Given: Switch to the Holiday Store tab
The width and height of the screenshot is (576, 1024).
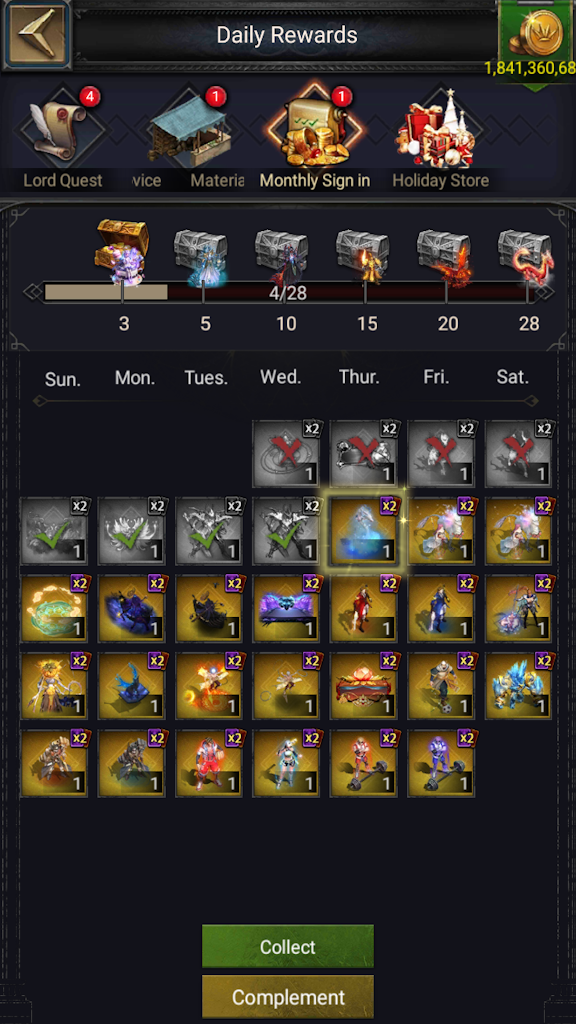Looking at the screenshot, I should pos(441,180).
